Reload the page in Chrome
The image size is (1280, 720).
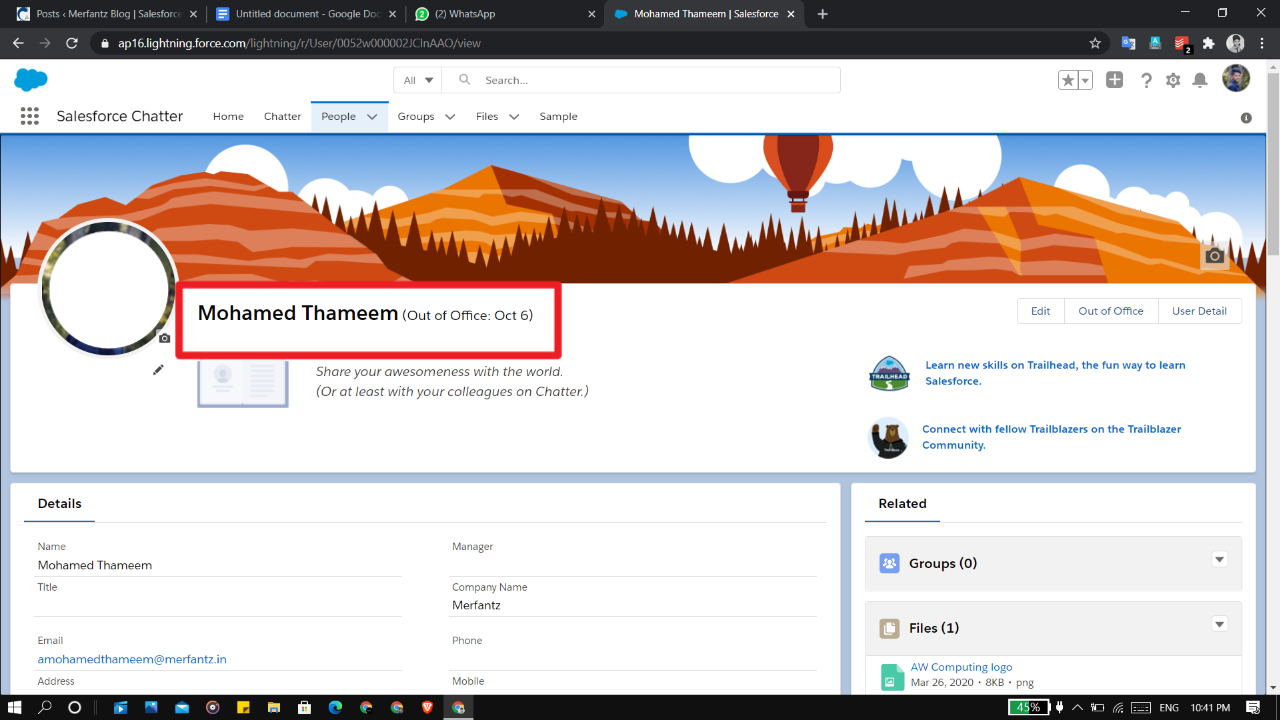(x=72, y=43)
